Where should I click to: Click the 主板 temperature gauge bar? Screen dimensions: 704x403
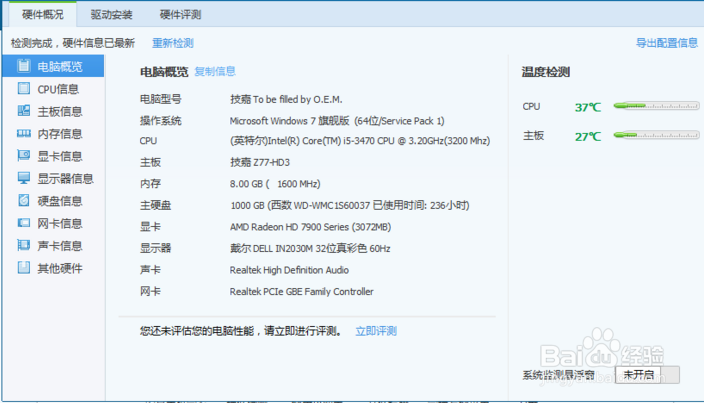click(656, 135)
